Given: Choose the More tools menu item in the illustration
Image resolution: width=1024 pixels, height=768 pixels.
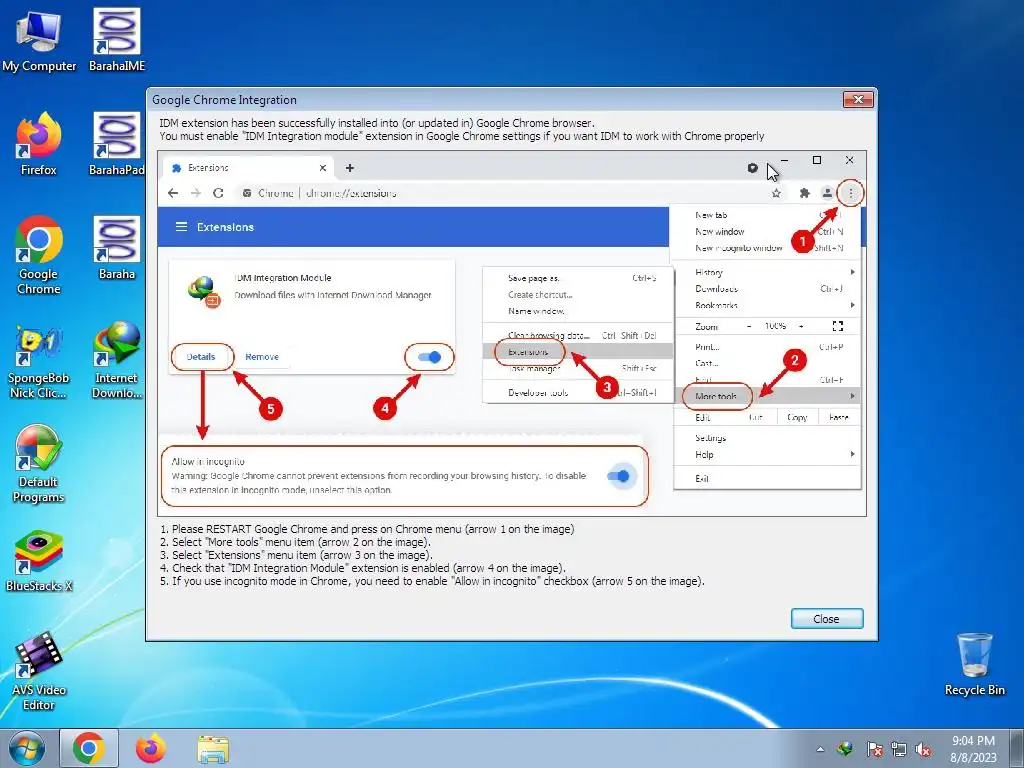Looking at the screenshot, I should tap(767, 396).
